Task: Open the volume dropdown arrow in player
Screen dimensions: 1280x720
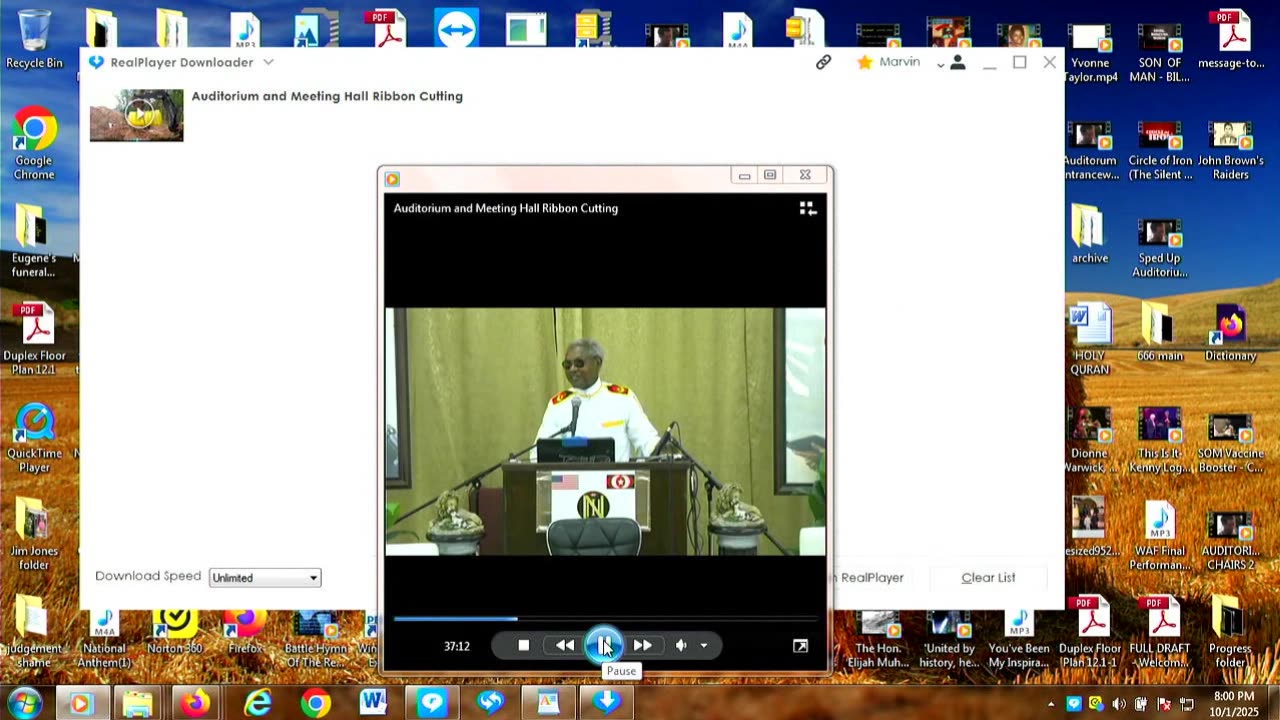Action: [704, 646]
